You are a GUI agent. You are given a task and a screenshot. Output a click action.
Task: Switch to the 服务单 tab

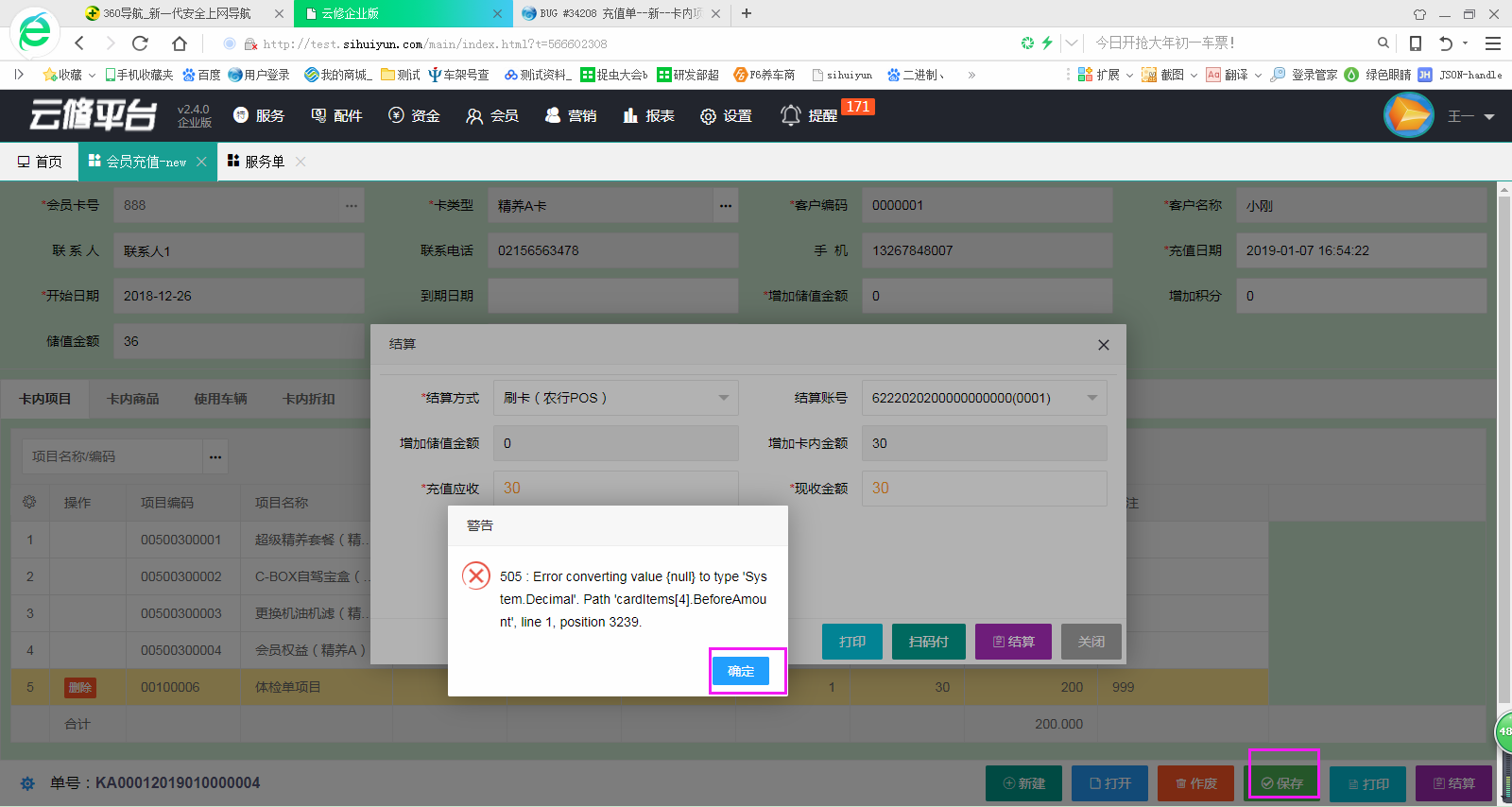tap(255, 162)
